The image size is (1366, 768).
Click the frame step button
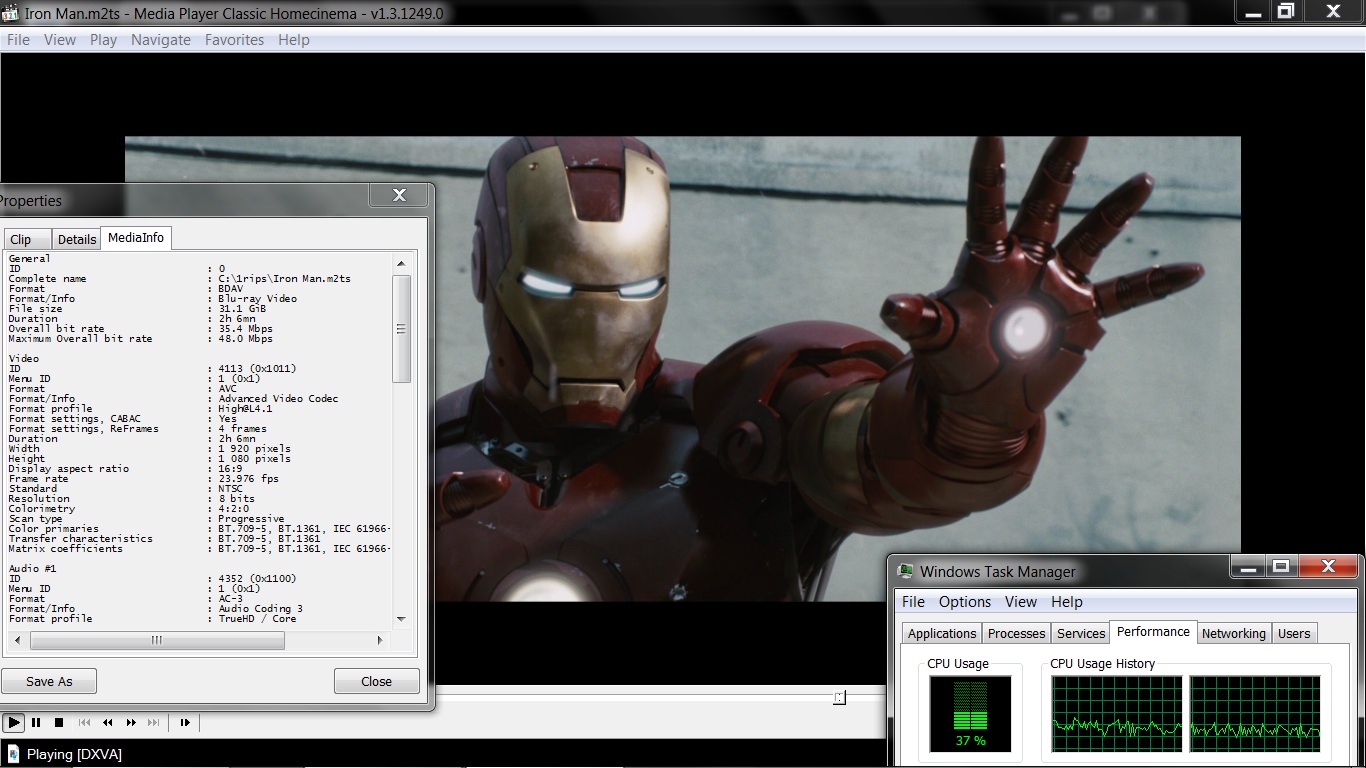click(x=185, y=722)
